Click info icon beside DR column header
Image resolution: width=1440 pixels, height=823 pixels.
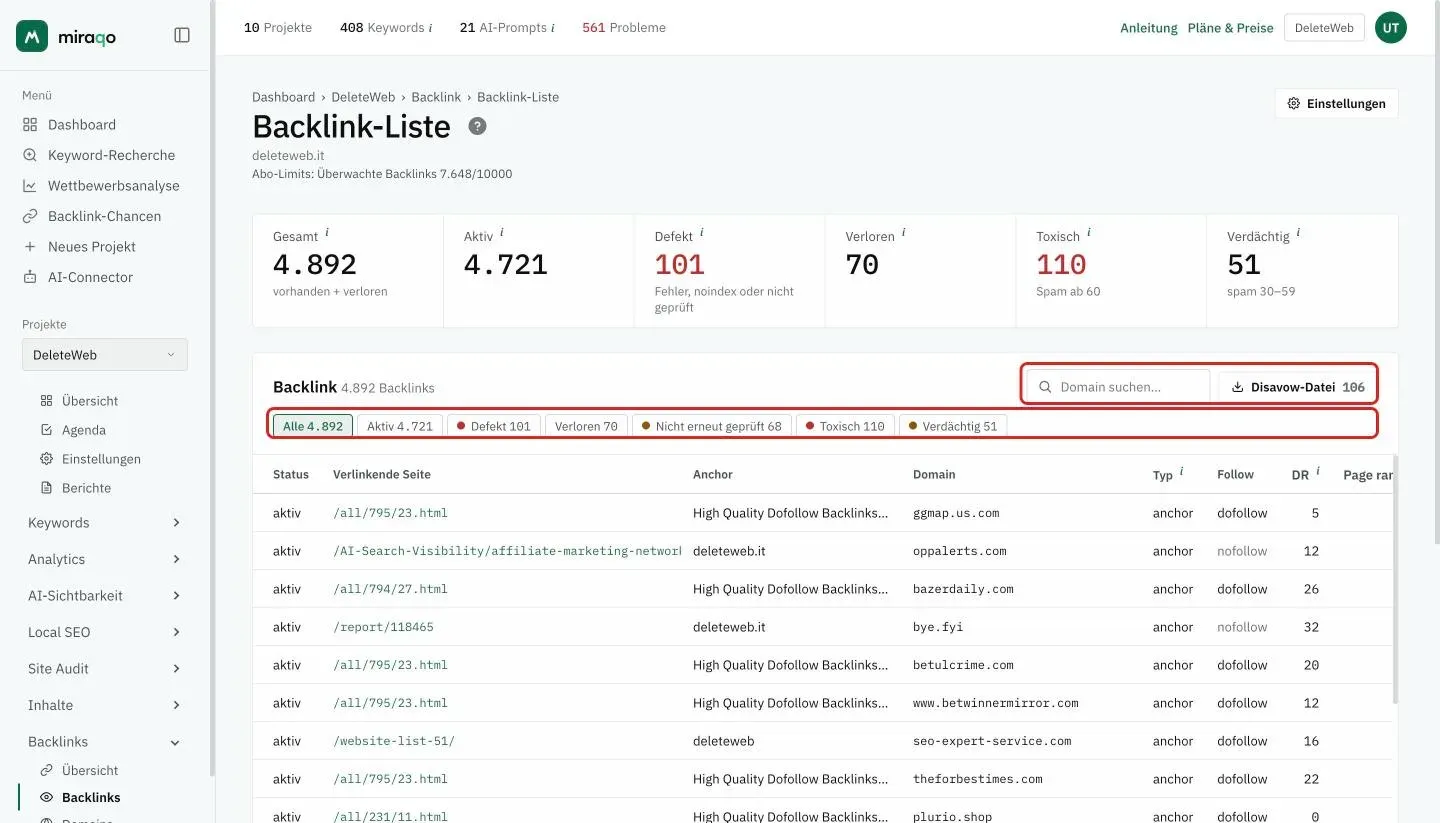[x=1318, y=471]
